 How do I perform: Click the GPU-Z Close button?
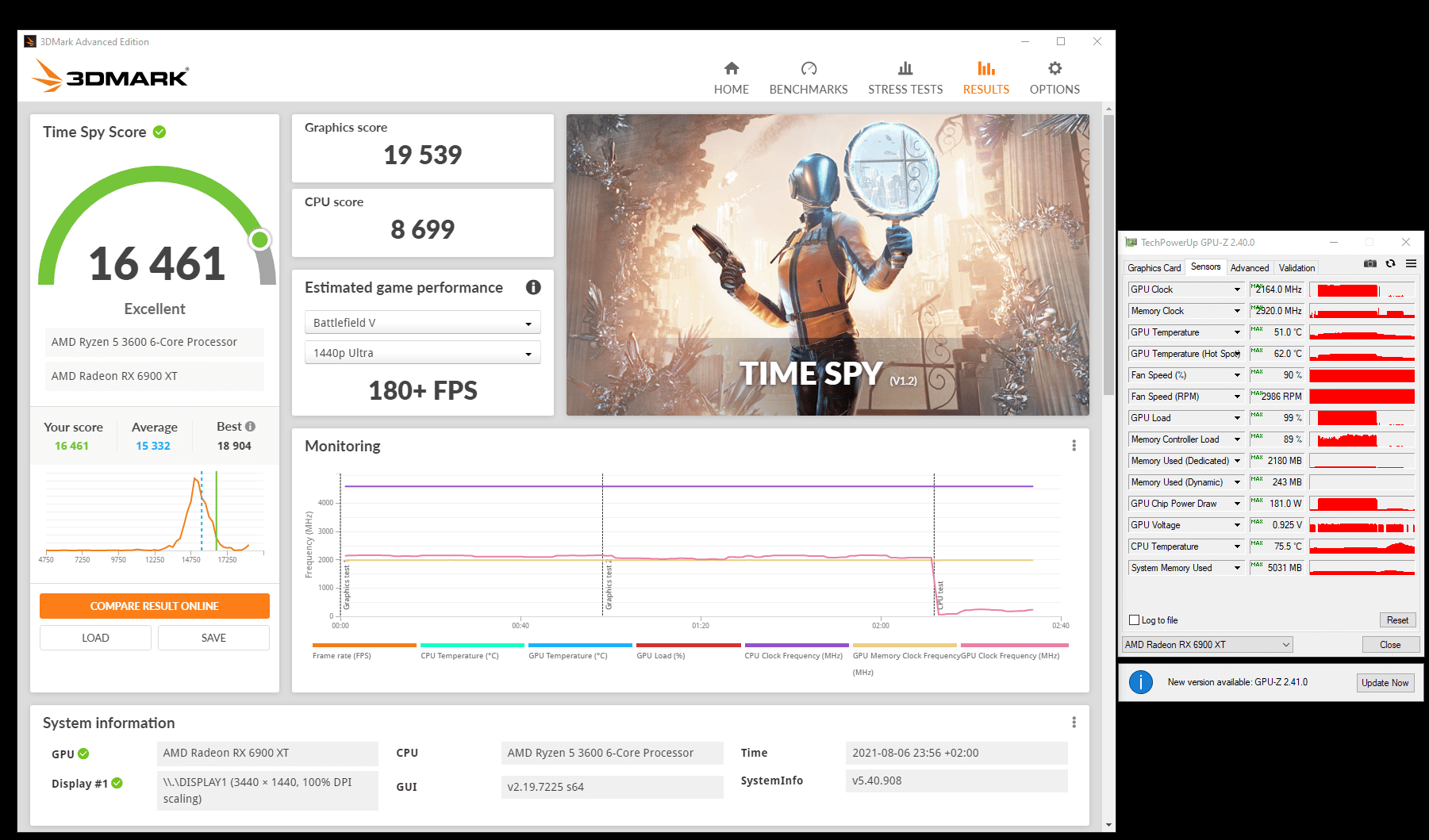coord(1390,645)
